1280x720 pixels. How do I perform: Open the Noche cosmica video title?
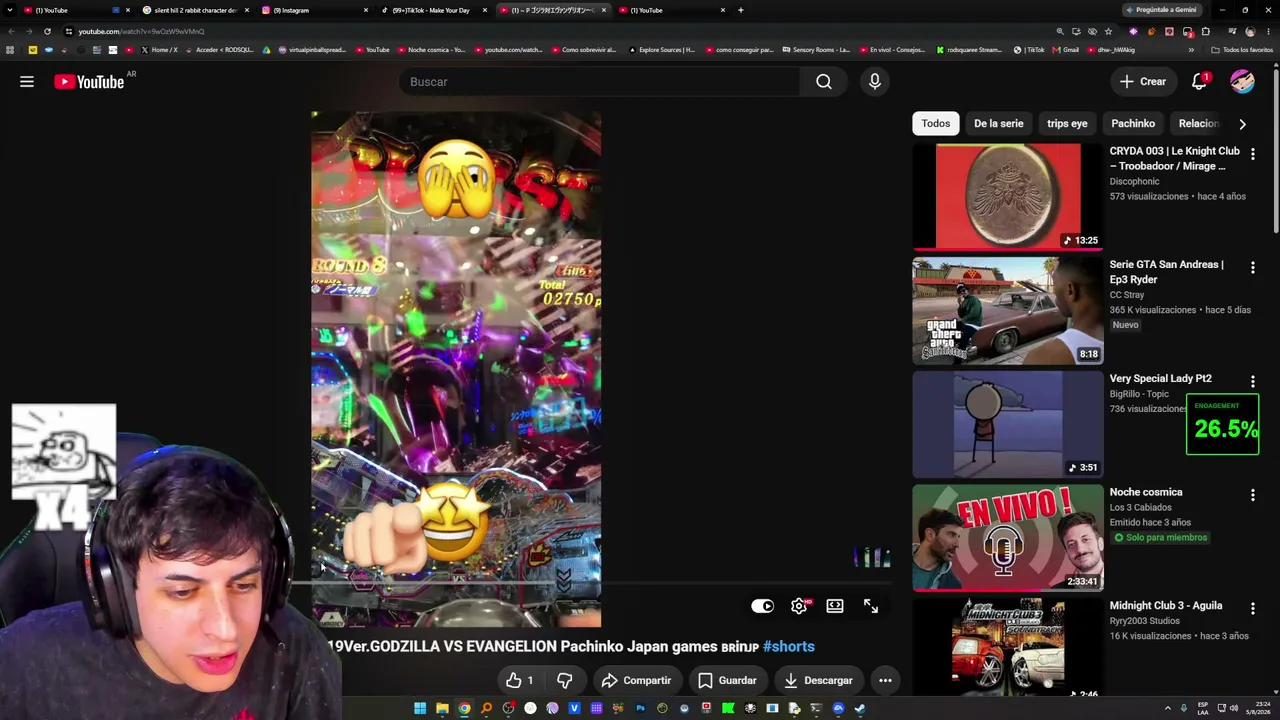(1146, 492)
